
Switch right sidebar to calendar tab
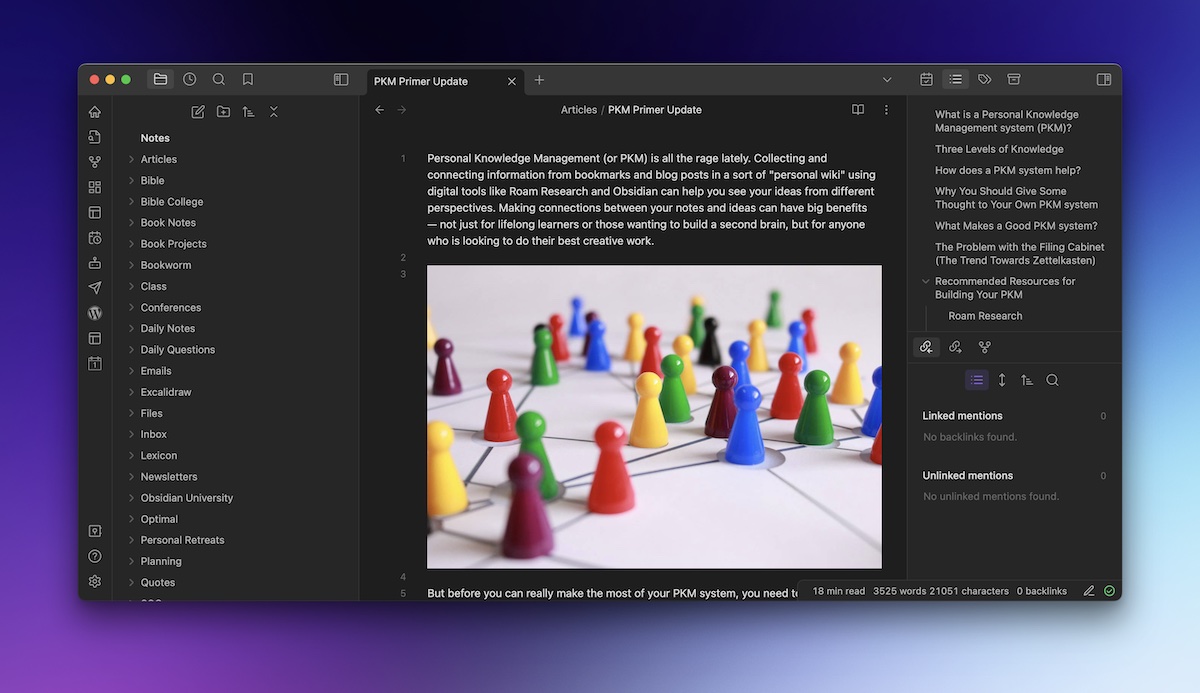click(x=927, y=79)
